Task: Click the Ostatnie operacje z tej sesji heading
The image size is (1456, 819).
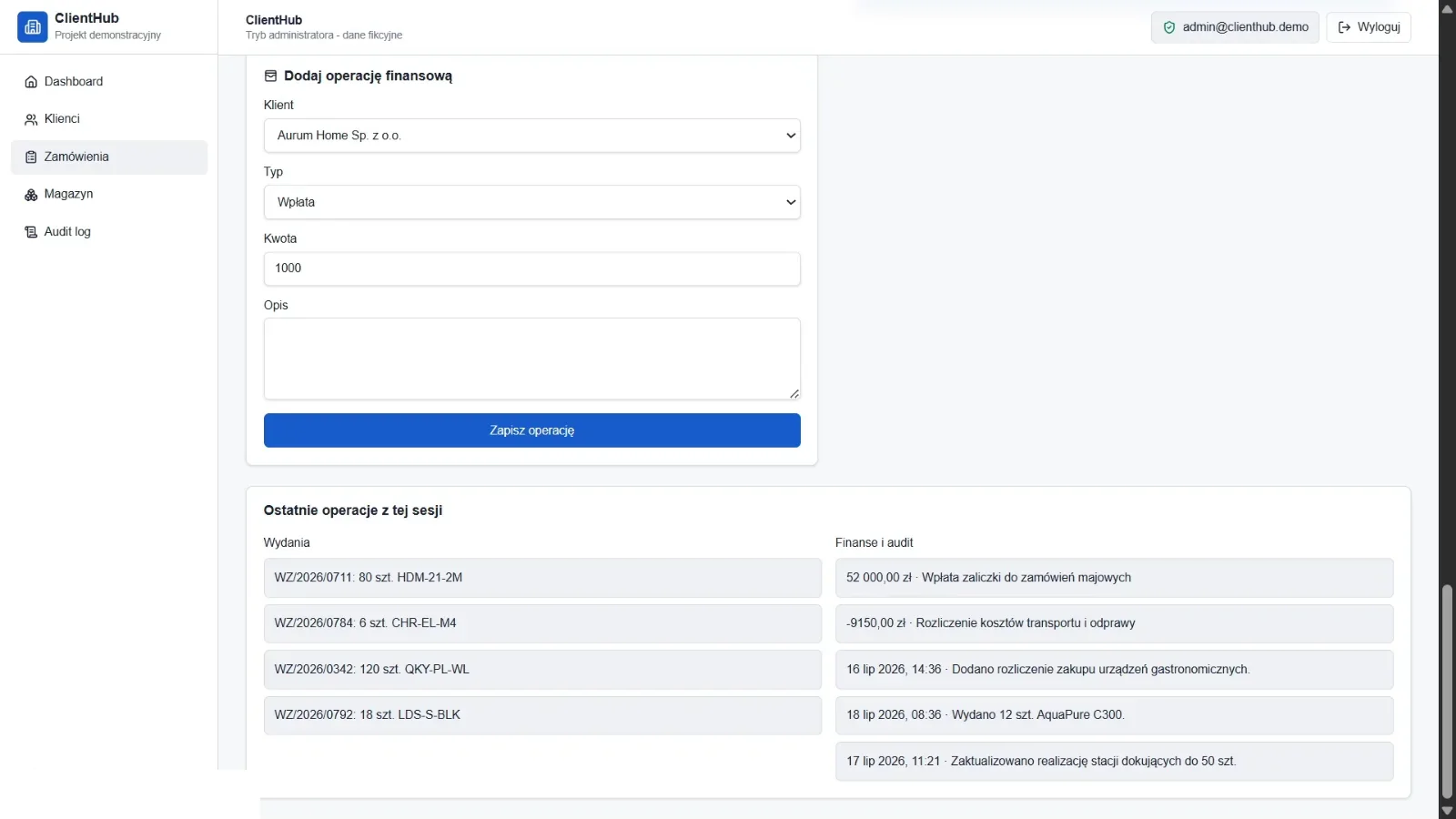Action: coord(353,511)
